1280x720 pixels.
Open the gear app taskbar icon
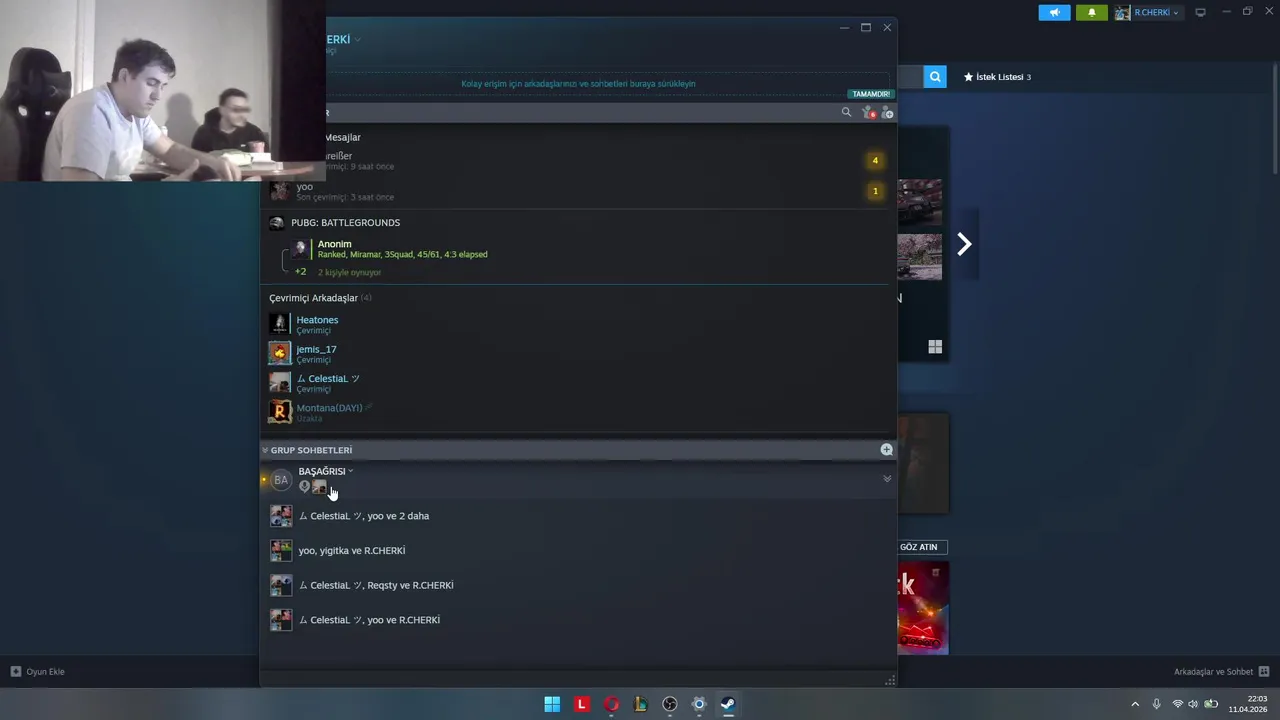click(699, 704)
